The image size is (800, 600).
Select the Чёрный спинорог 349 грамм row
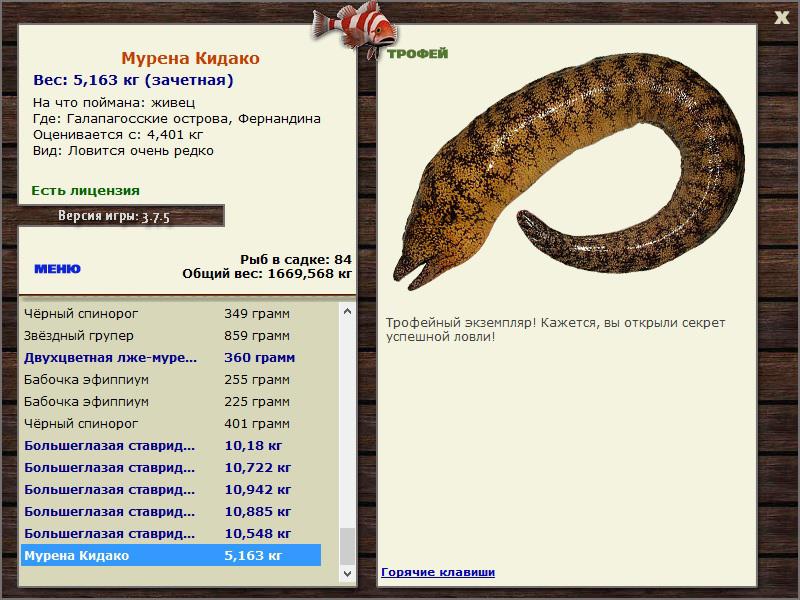tap(171, 313)
